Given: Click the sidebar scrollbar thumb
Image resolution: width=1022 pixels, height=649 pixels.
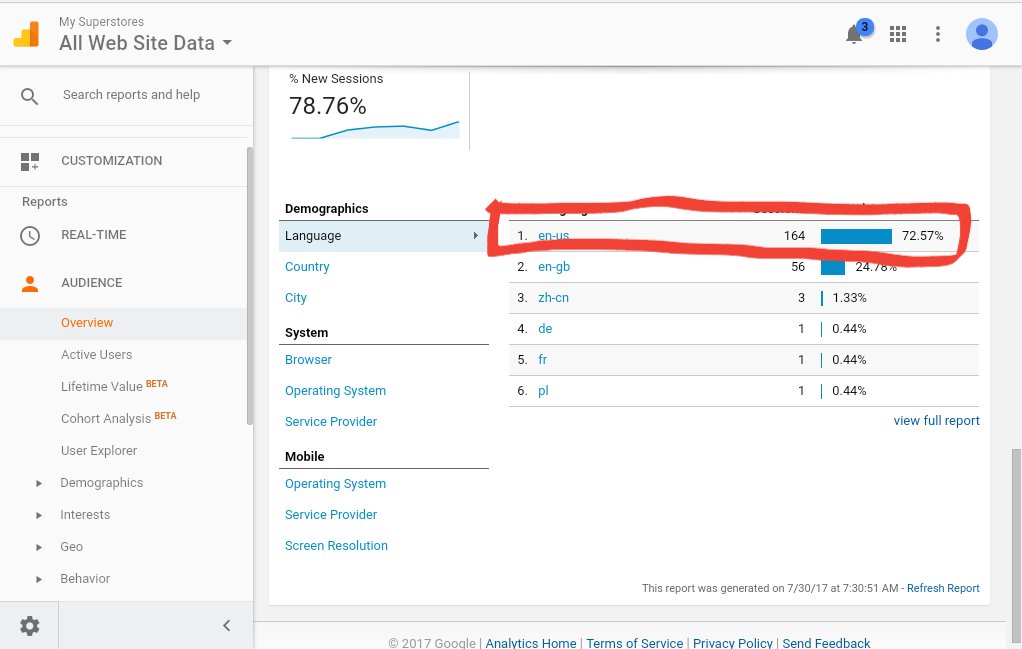Looking at the screenshot, I should (x=250, y=287).
